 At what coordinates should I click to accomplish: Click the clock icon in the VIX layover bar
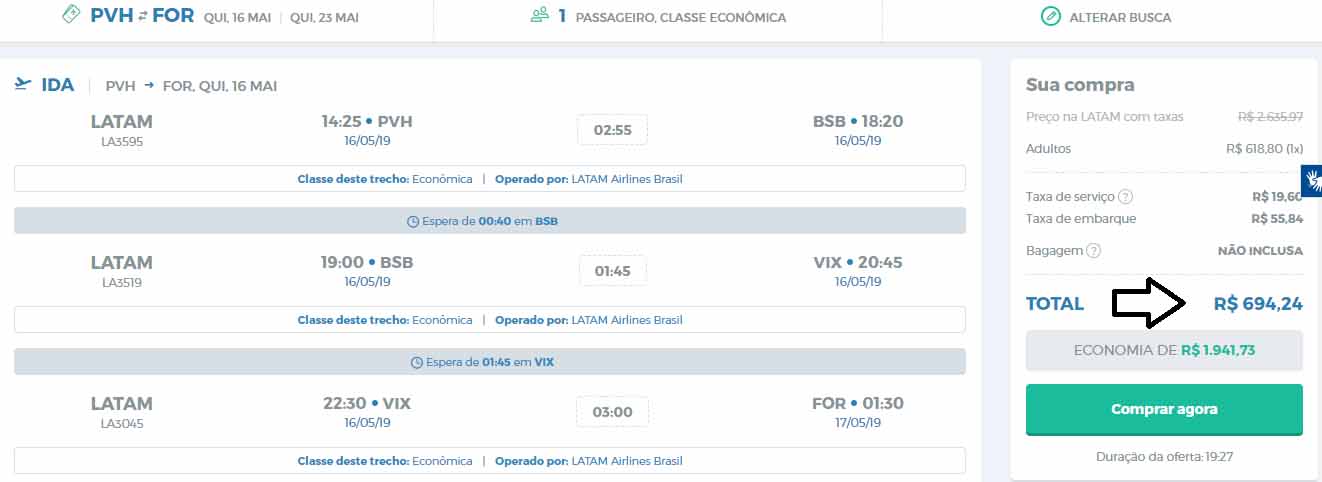[417, 362]
